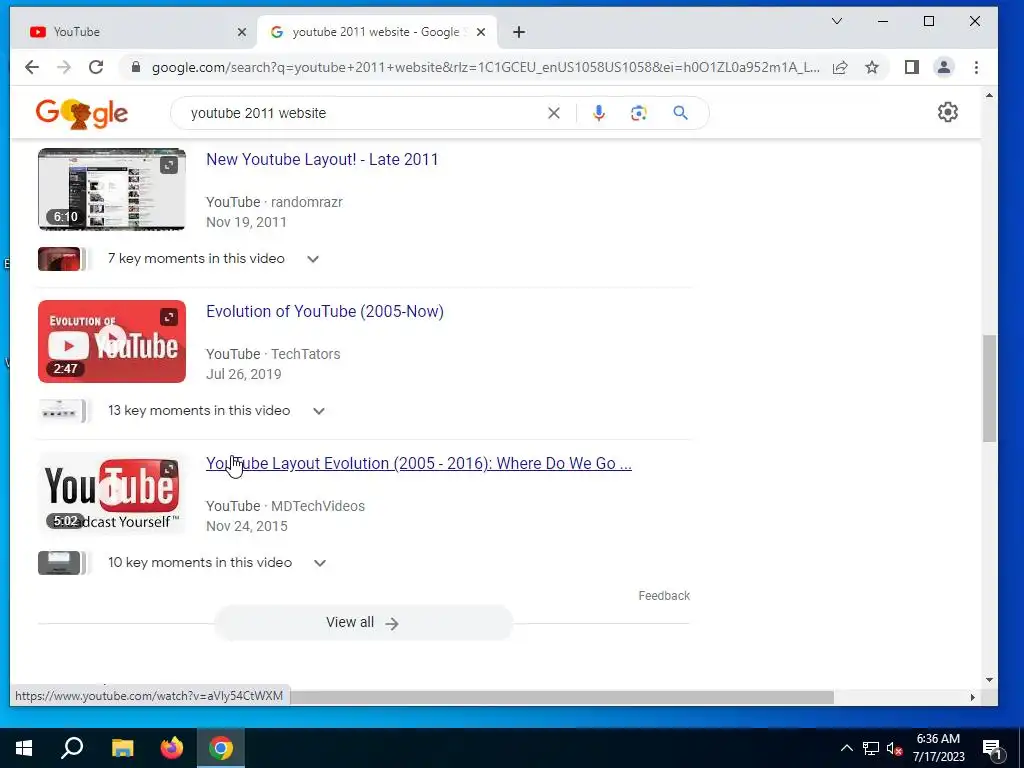This screenshot has height=768, width=1024.
Task: Open the Chrome three-dot menu
Action: click(976, 67)
